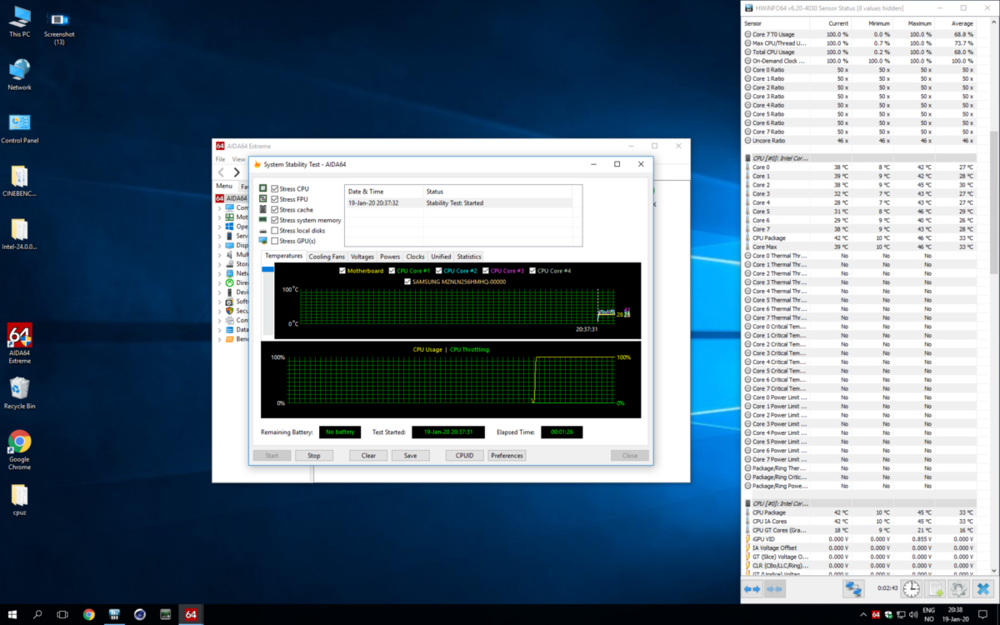This screenshot has width=1000, height=625.
Task: Select the Recycle Bin icon
Action: point(19,392)
